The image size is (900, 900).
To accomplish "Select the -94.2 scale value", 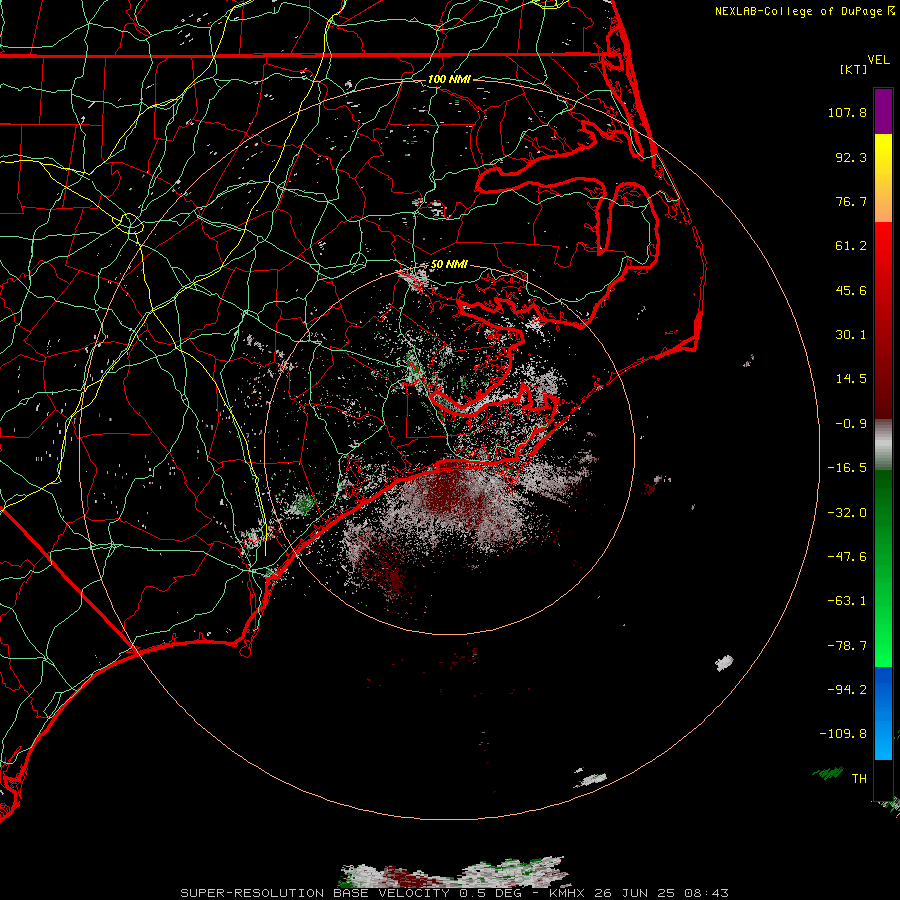I will point(847,689).
